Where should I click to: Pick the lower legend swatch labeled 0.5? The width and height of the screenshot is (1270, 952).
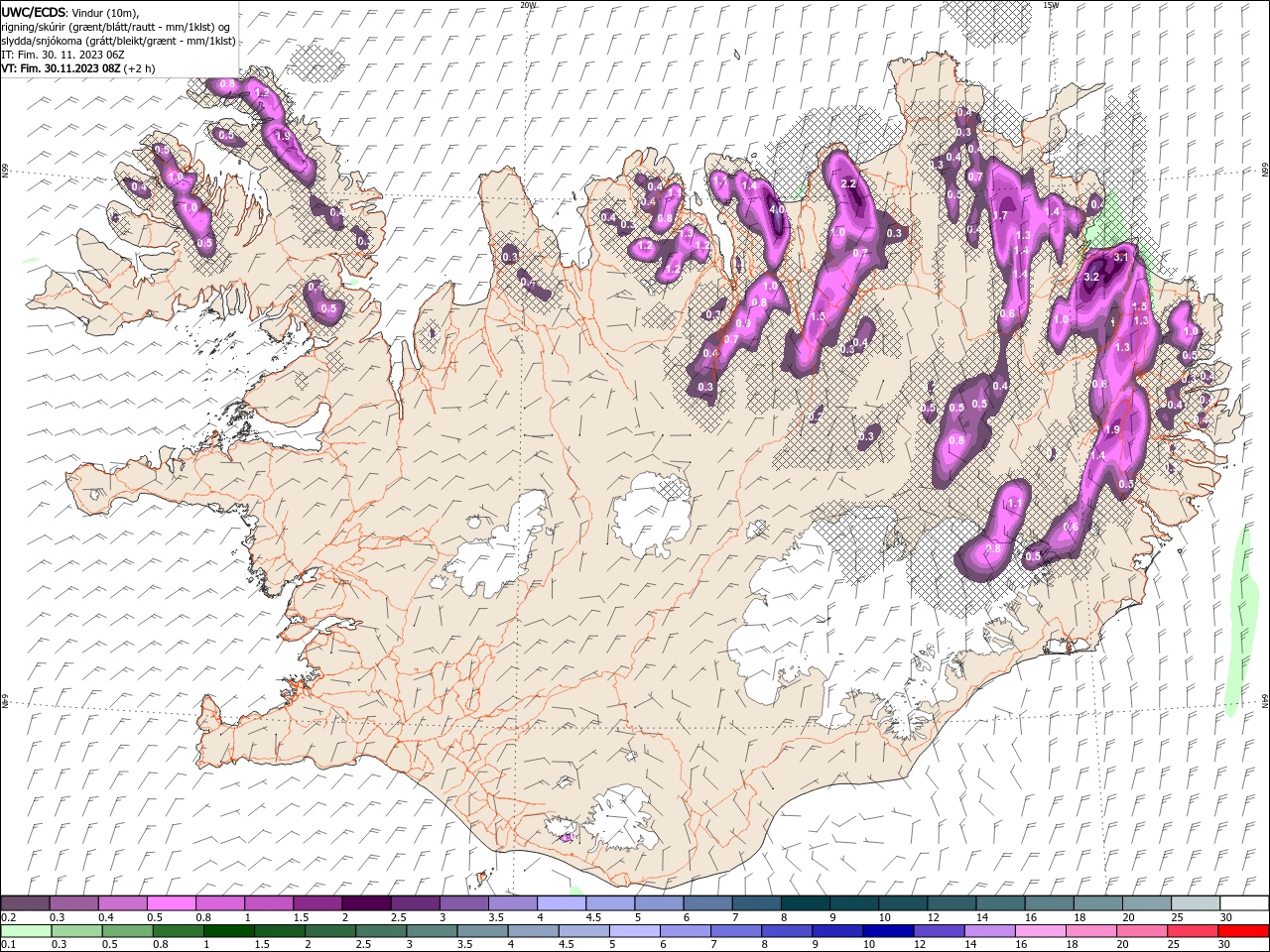(127, 931)
